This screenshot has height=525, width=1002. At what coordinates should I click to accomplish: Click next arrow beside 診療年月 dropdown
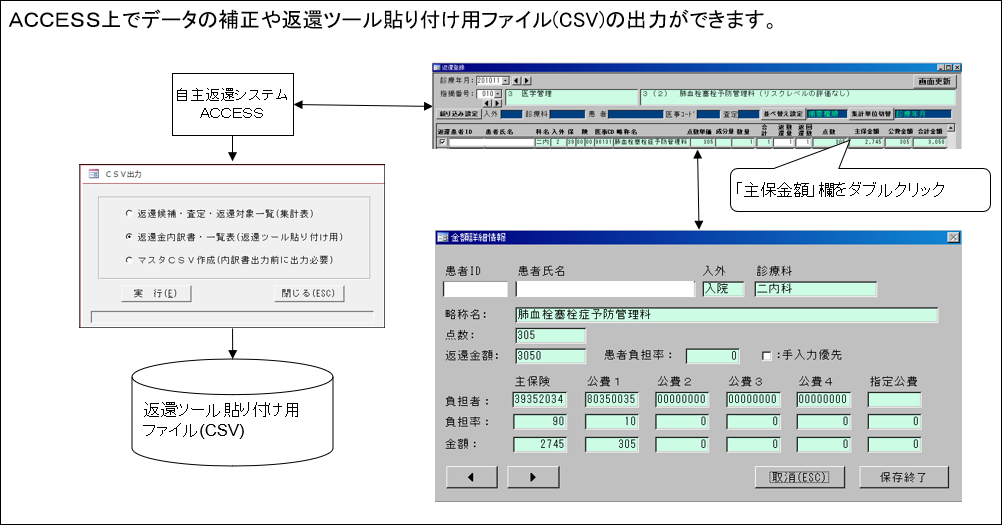(527, 80)
